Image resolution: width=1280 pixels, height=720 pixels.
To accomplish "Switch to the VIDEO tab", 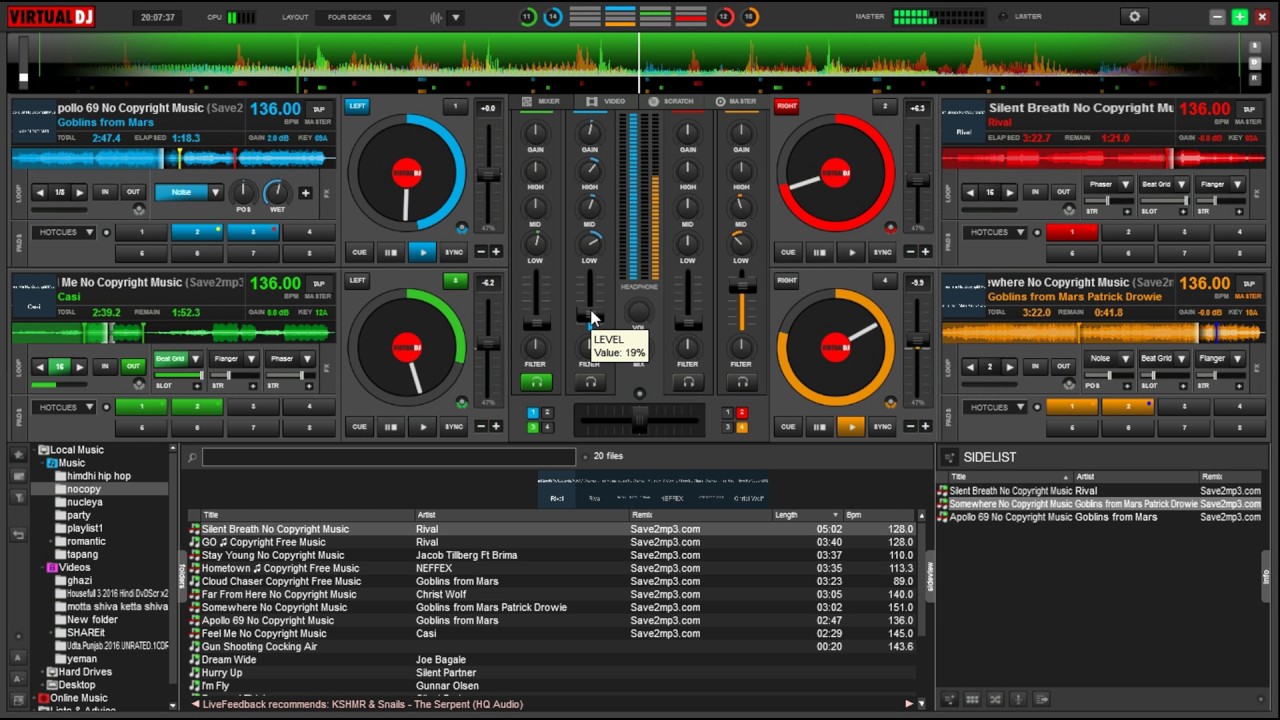I will pos(606,101).
